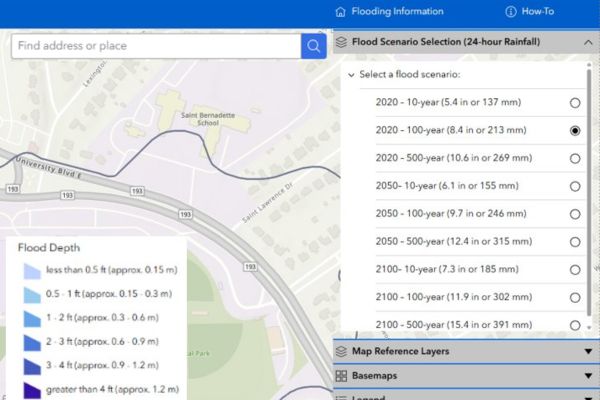This screenshot has height=400, width=600.
Task: Select the 2100 - 100-year scenario radio button
Action: coord(575,297)
